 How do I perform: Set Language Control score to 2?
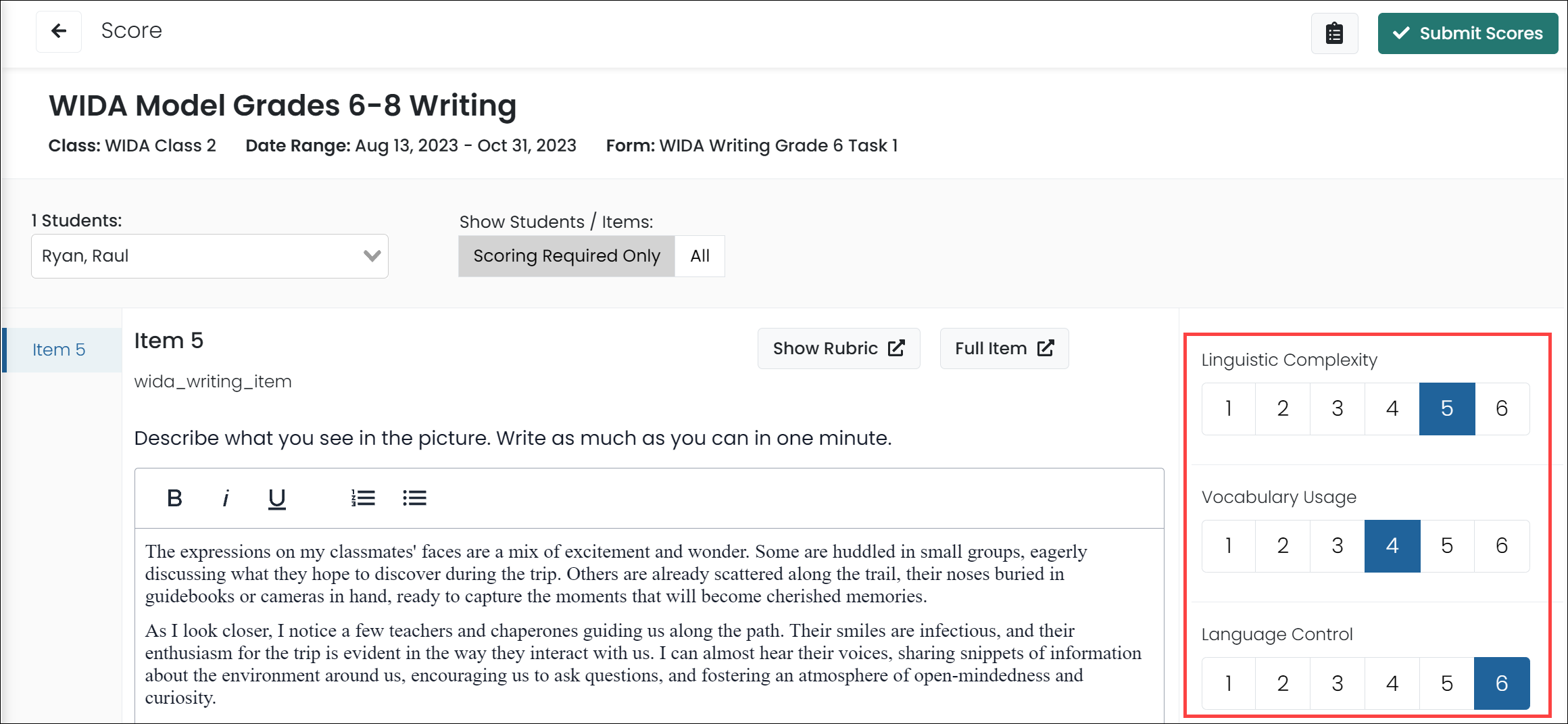(1283, 683)
